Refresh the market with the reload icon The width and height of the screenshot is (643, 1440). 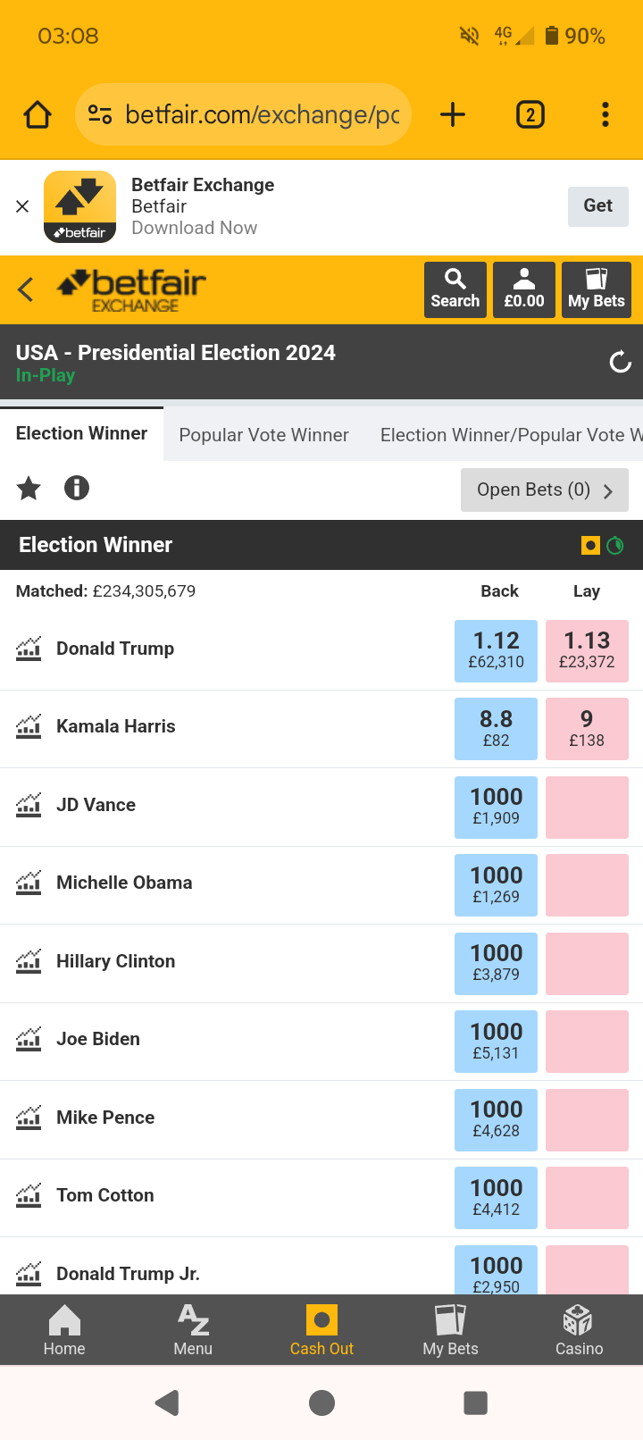(x=620, y=362)
